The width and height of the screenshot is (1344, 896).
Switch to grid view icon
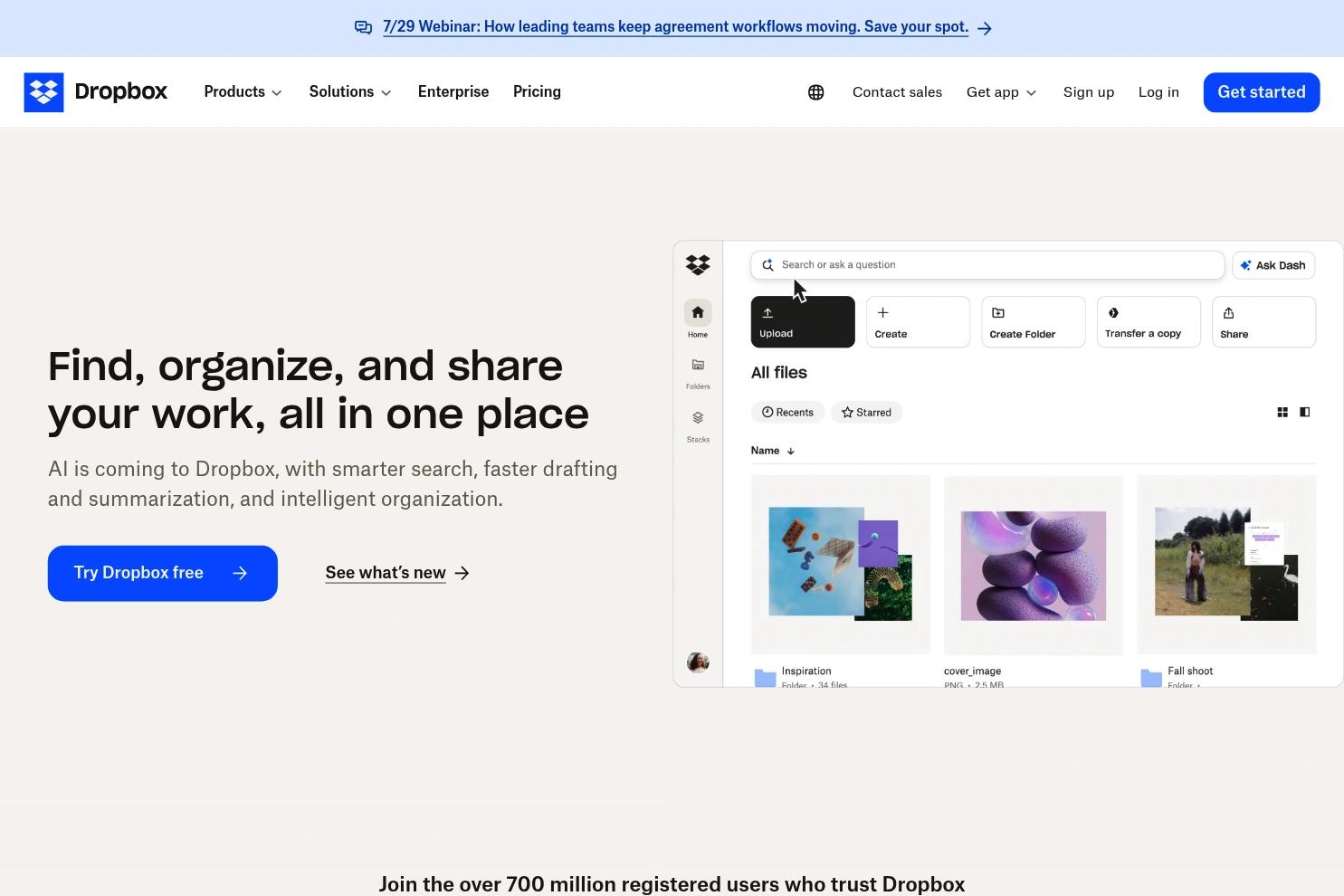1282,413
